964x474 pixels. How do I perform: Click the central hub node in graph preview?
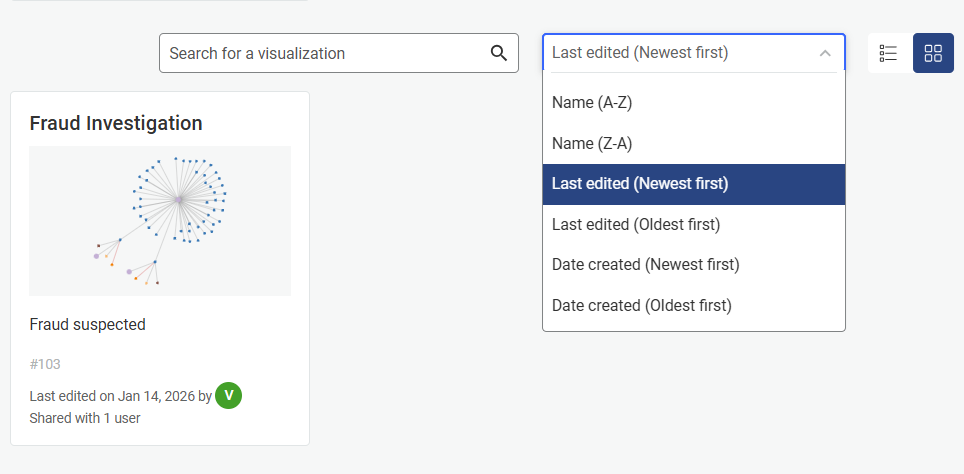tap(179, 200)
